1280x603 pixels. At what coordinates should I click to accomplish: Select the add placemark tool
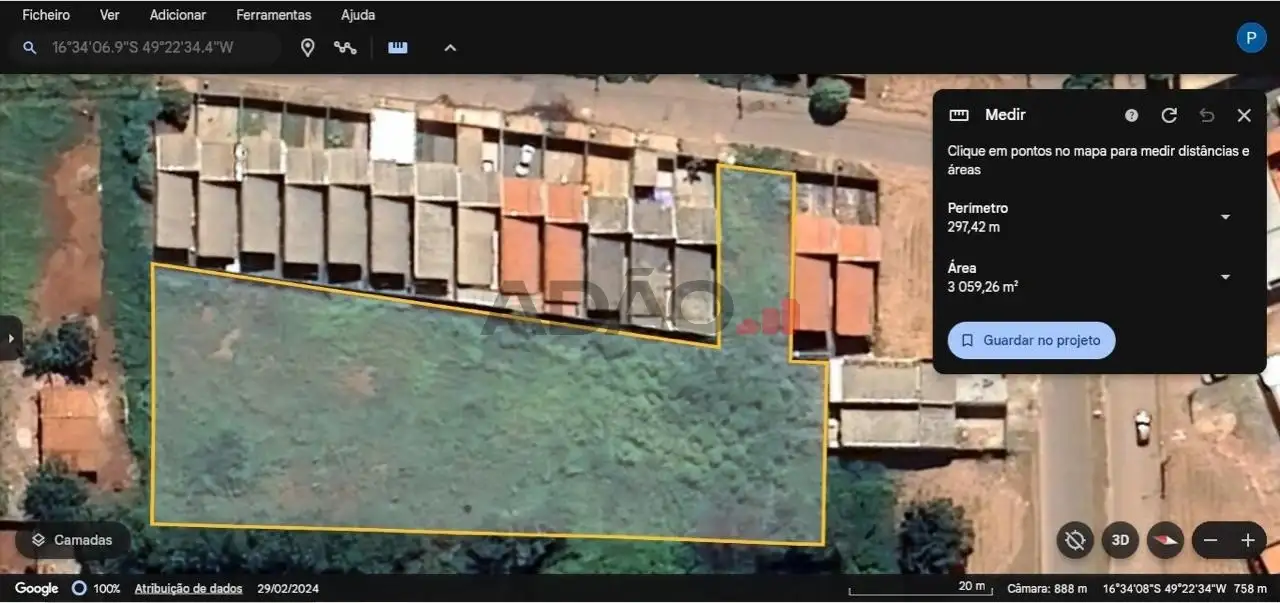tap(308, 47)
